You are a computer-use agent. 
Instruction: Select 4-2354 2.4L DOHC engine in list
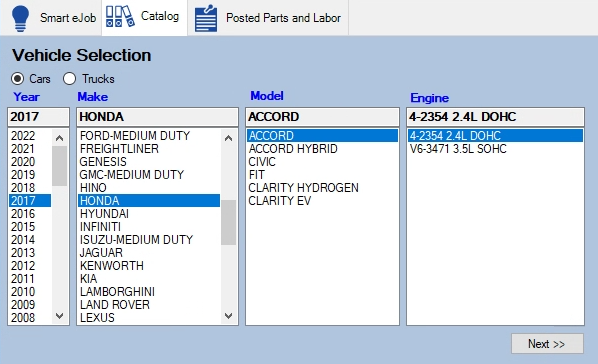coord(495,136)
